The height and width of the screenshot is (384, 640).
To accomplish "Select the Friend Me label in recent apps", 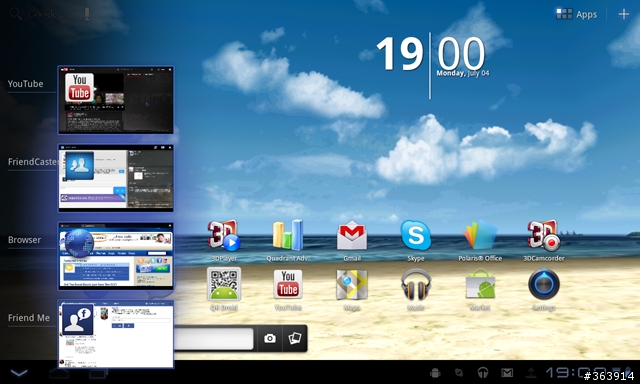I will (29, 317).
